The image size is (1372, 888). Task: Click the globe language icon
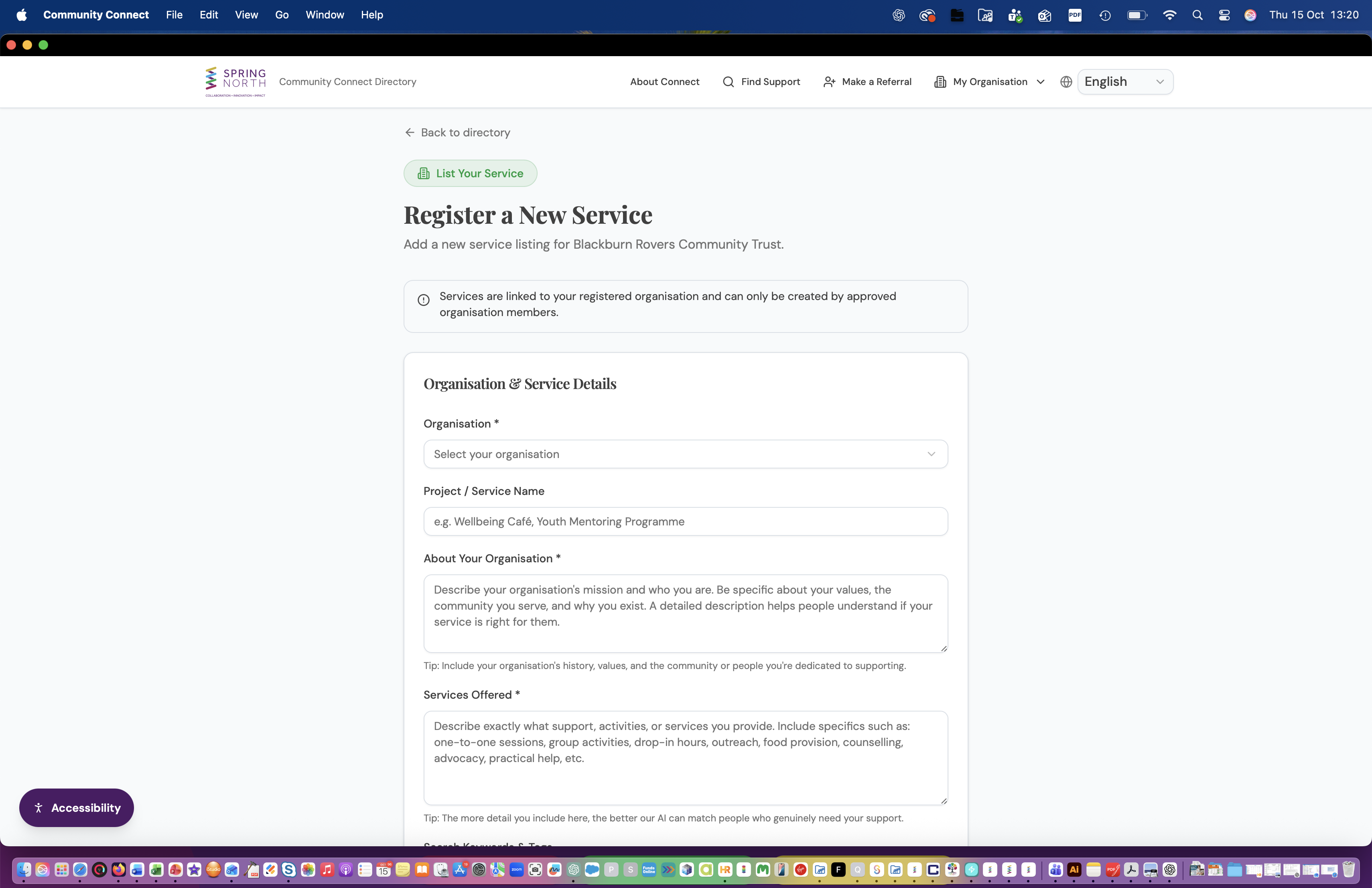tap(1066, 82)
